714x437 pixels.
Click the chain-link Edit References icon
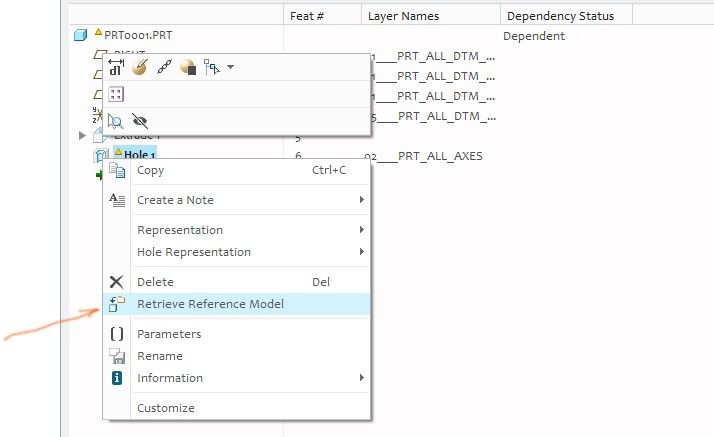coord(164,67)
